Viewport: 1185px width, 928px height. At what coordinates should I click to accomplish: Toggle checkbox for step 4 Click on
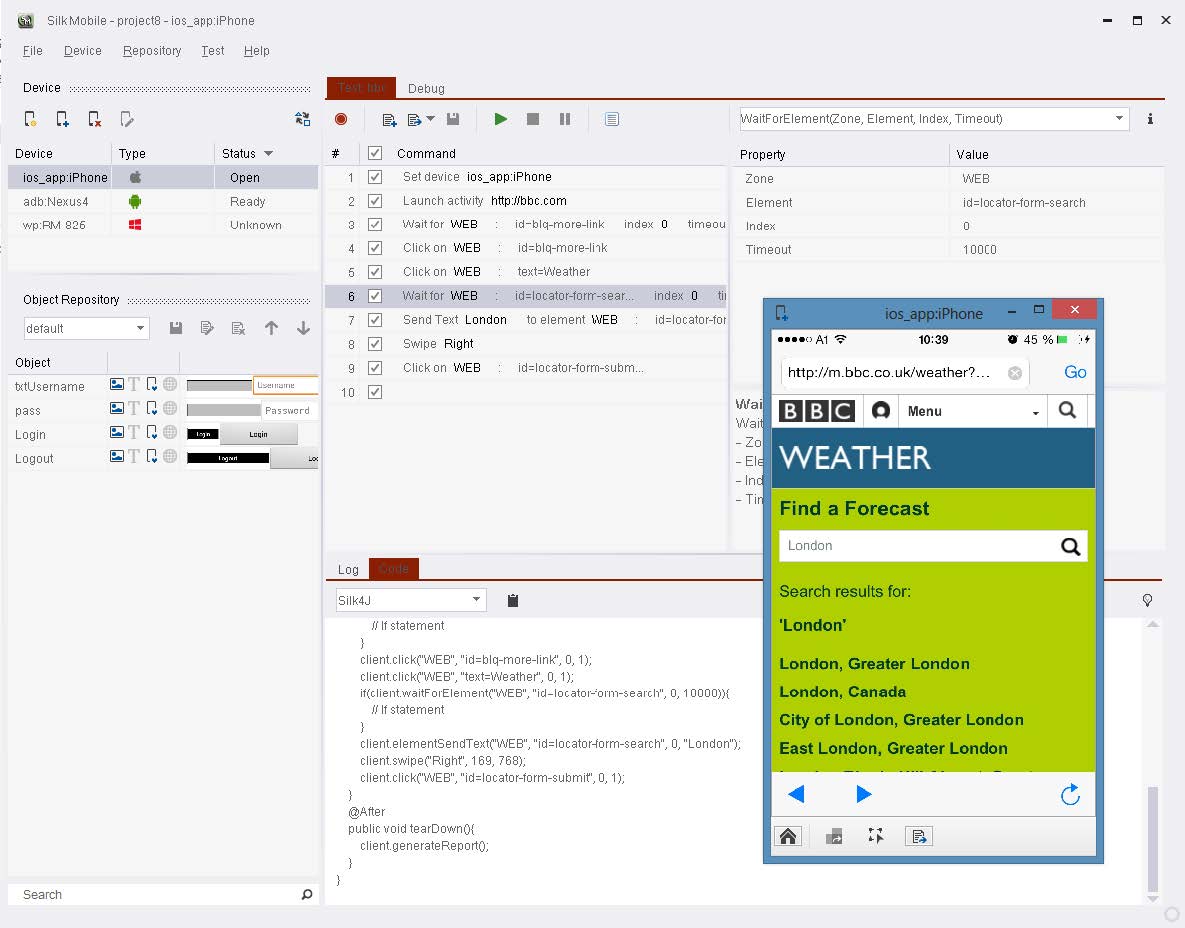374,248
